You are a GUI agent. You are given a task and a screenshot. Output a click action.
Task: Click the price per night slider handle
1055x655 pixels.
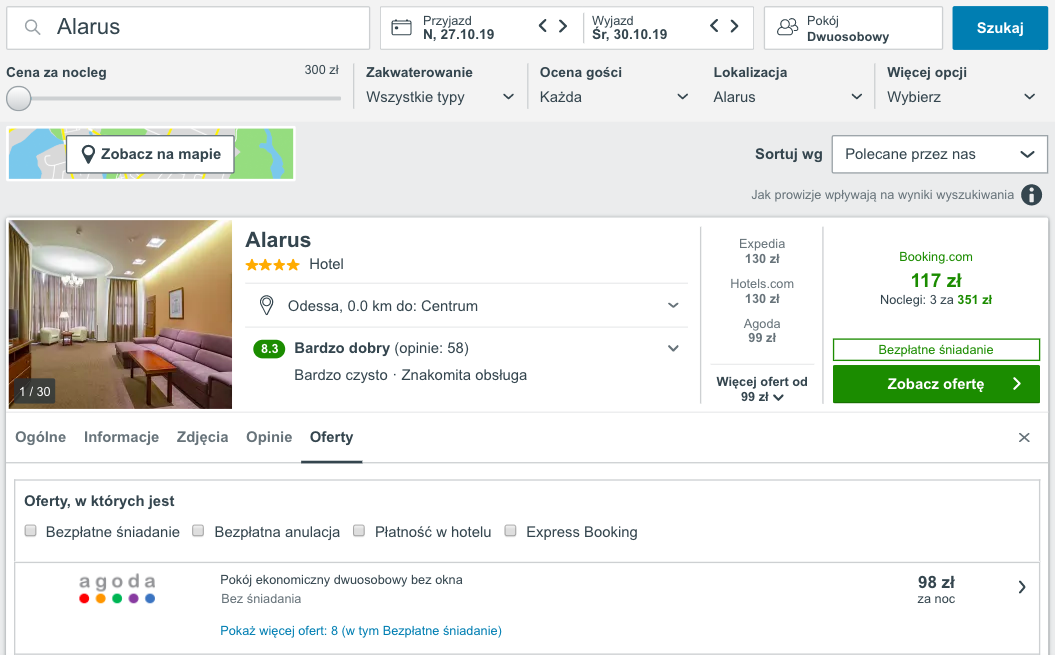[19, 98]
